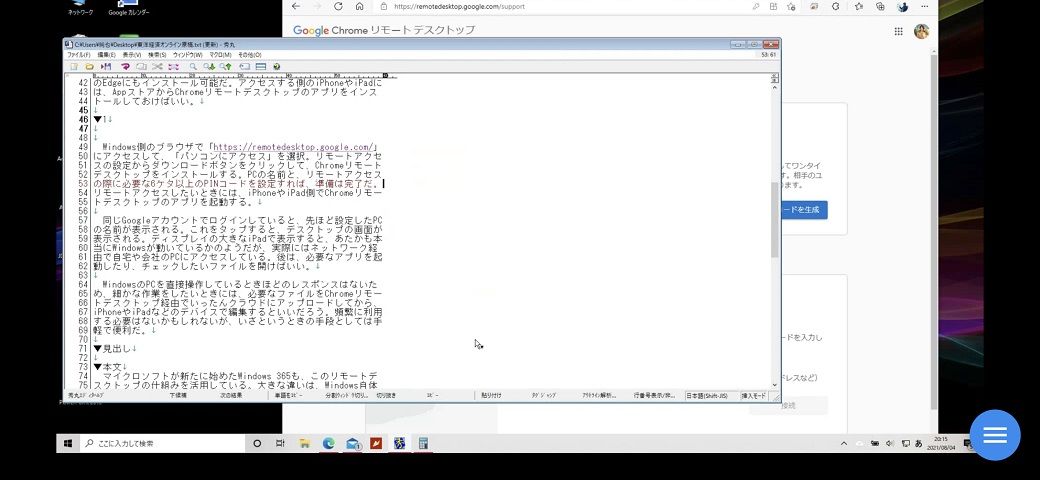This screenshot has height=480, width=1040.
Task: Open the Mail app on the taskbar
Action: pos(352,443)
